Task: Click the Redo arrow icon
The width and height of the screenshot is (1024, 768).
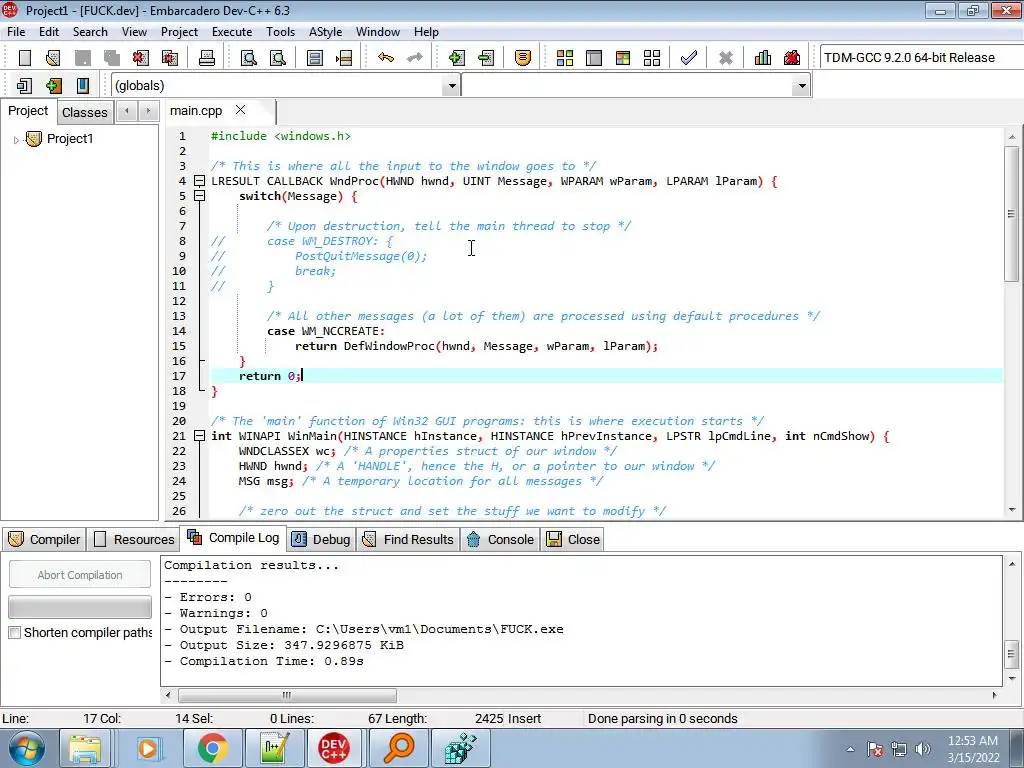Action: coord(415,57)
